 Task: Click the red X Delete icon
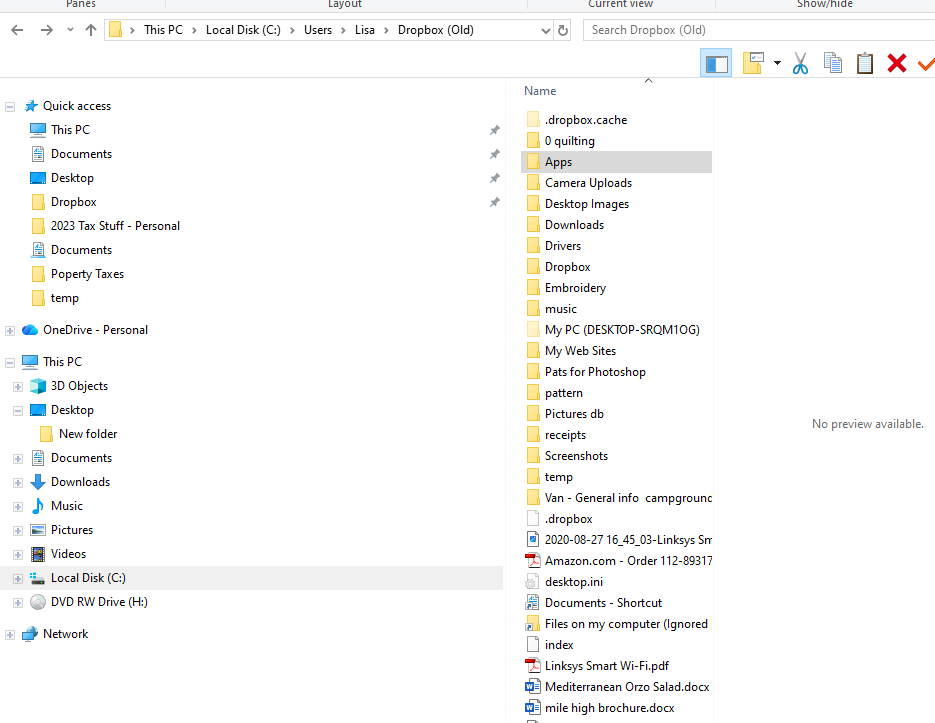click(897, 64)
